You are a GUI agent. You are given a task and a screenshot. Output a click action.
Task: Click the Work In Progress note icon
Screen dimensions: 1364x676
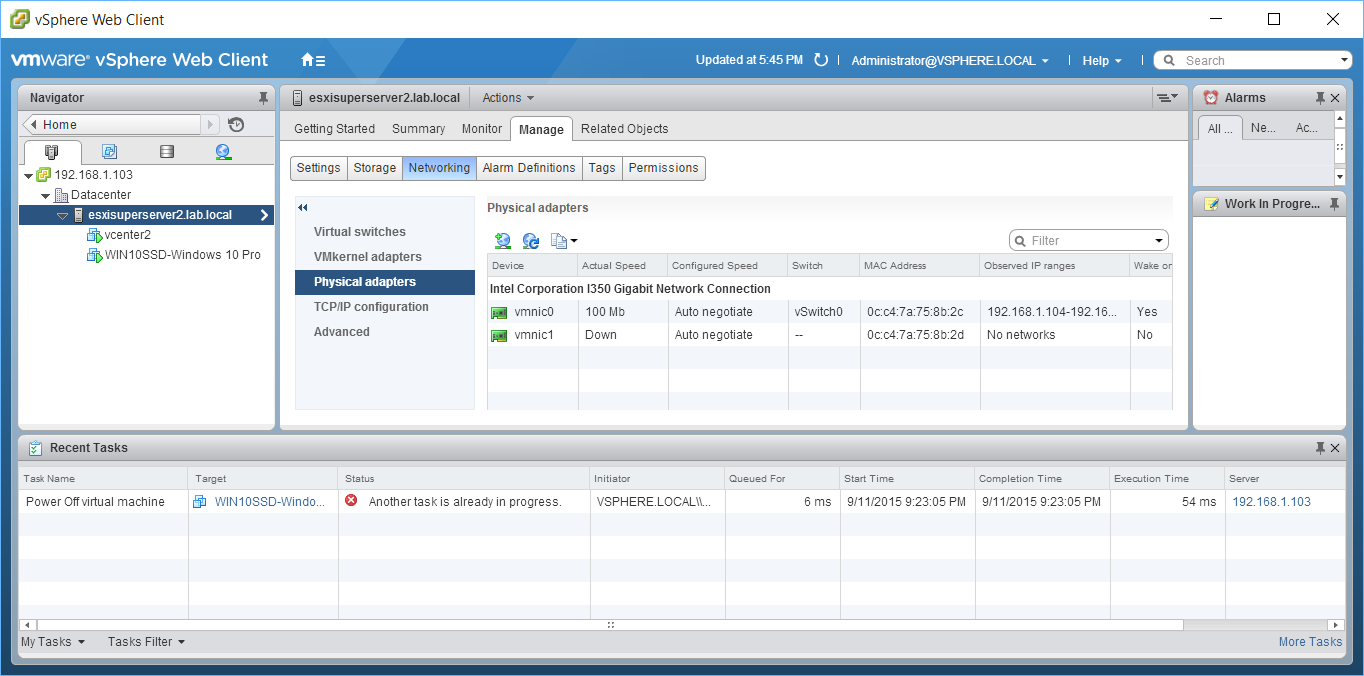point(1211,204)
